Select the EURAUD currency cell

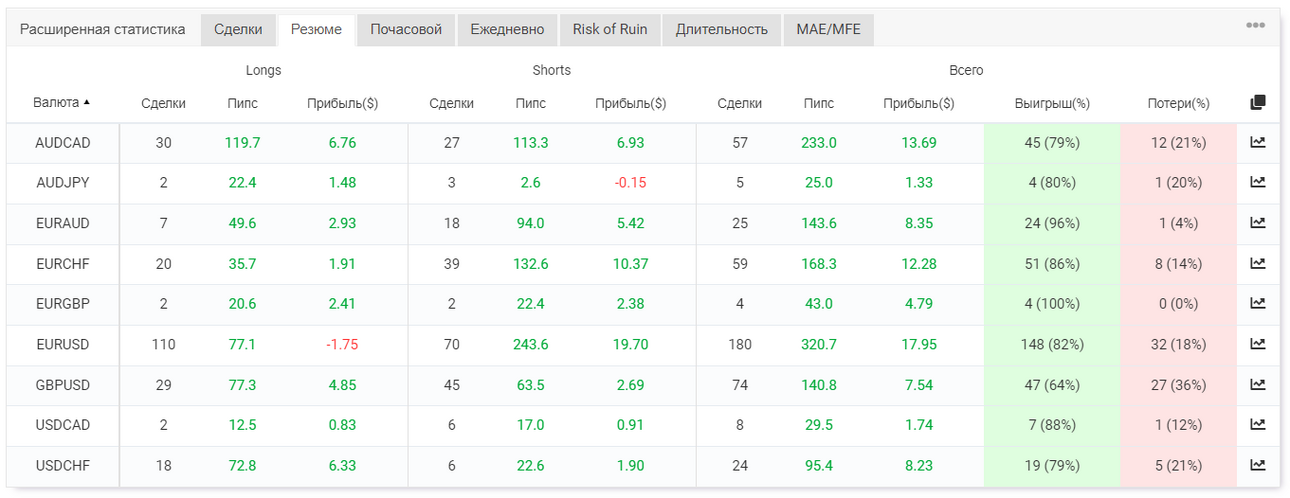63,223
